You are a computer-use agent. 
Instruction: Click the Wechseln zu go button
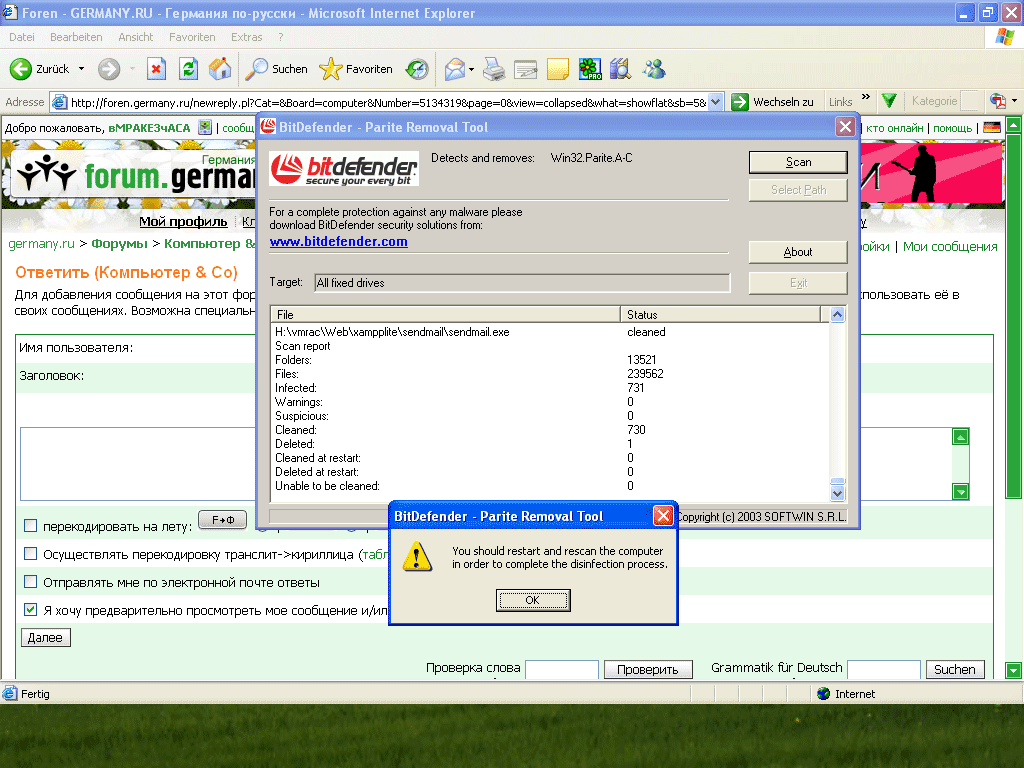773,102
